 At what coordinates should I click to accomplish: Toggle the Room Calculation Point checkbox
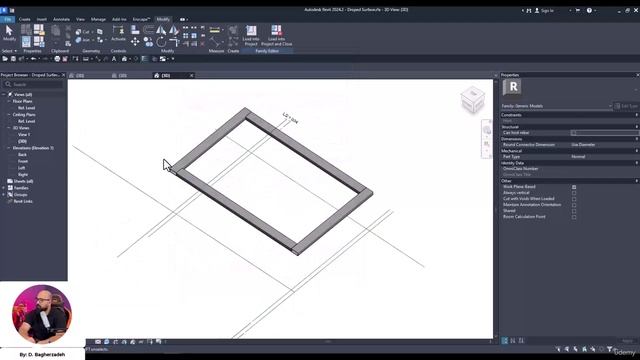pyautogui.click(x=574, y=217)
